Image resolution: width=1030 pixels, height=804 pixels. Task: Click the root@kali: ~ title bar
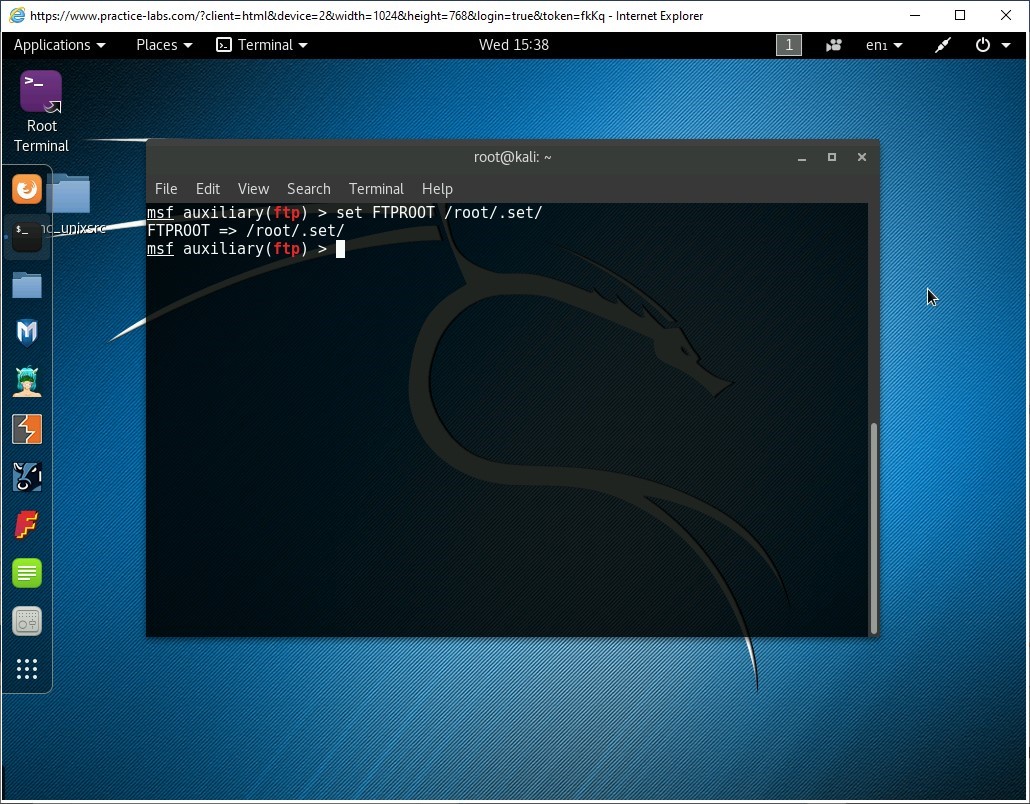tap(512, 157)
